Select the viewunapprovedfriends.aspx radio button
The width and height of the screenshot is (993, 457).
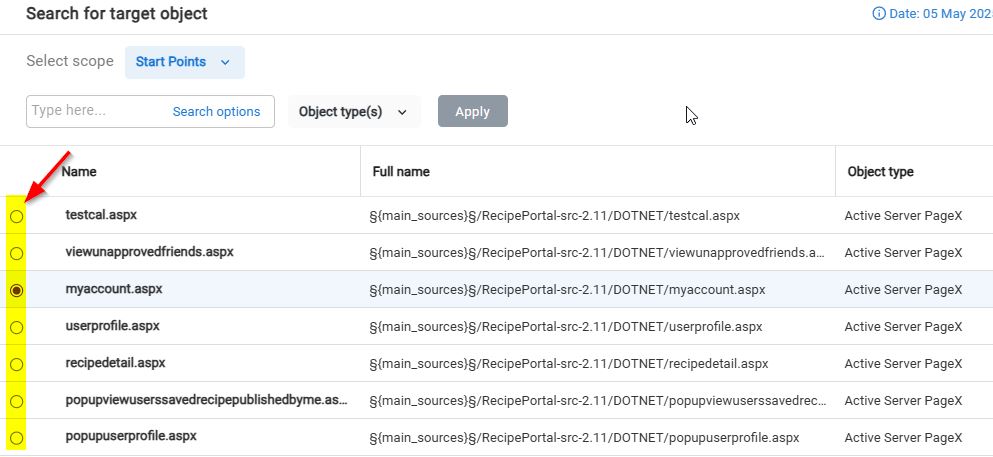[x=17, y=253]
